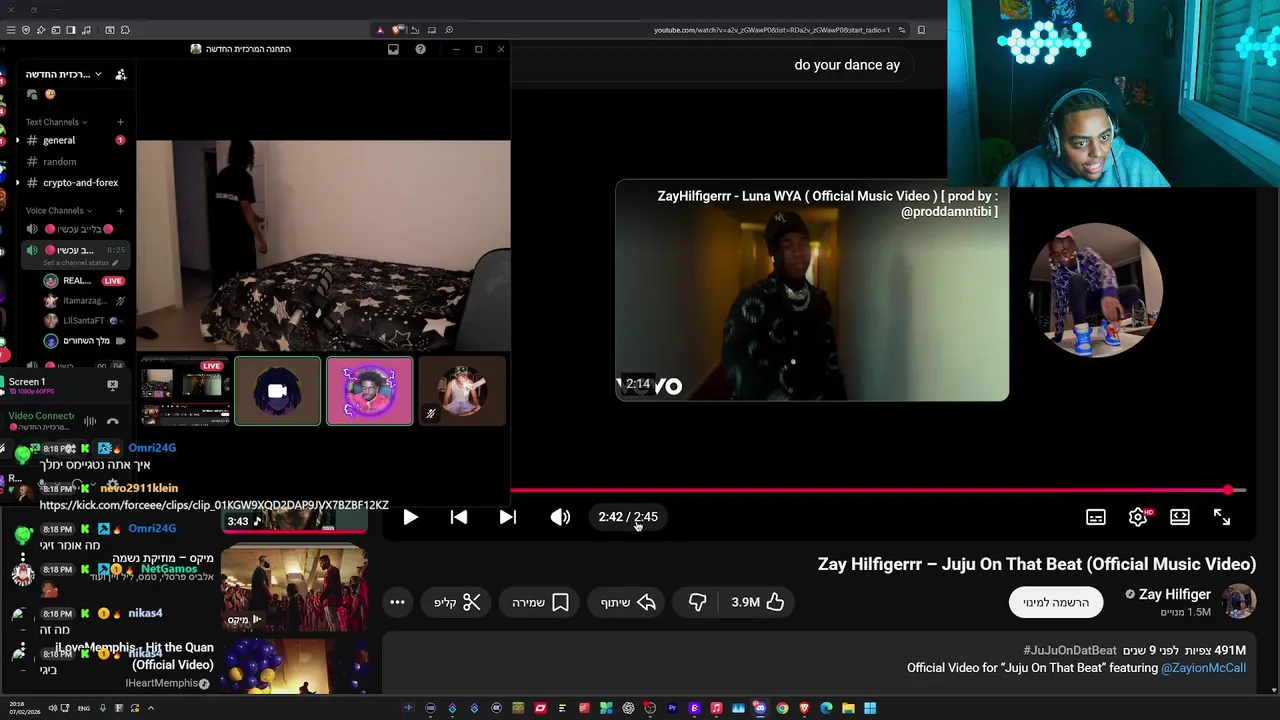Open Zay Hilfiger channel avatar
Image resolution: width=1280 pixels, height=720 pixels.
1238,602
